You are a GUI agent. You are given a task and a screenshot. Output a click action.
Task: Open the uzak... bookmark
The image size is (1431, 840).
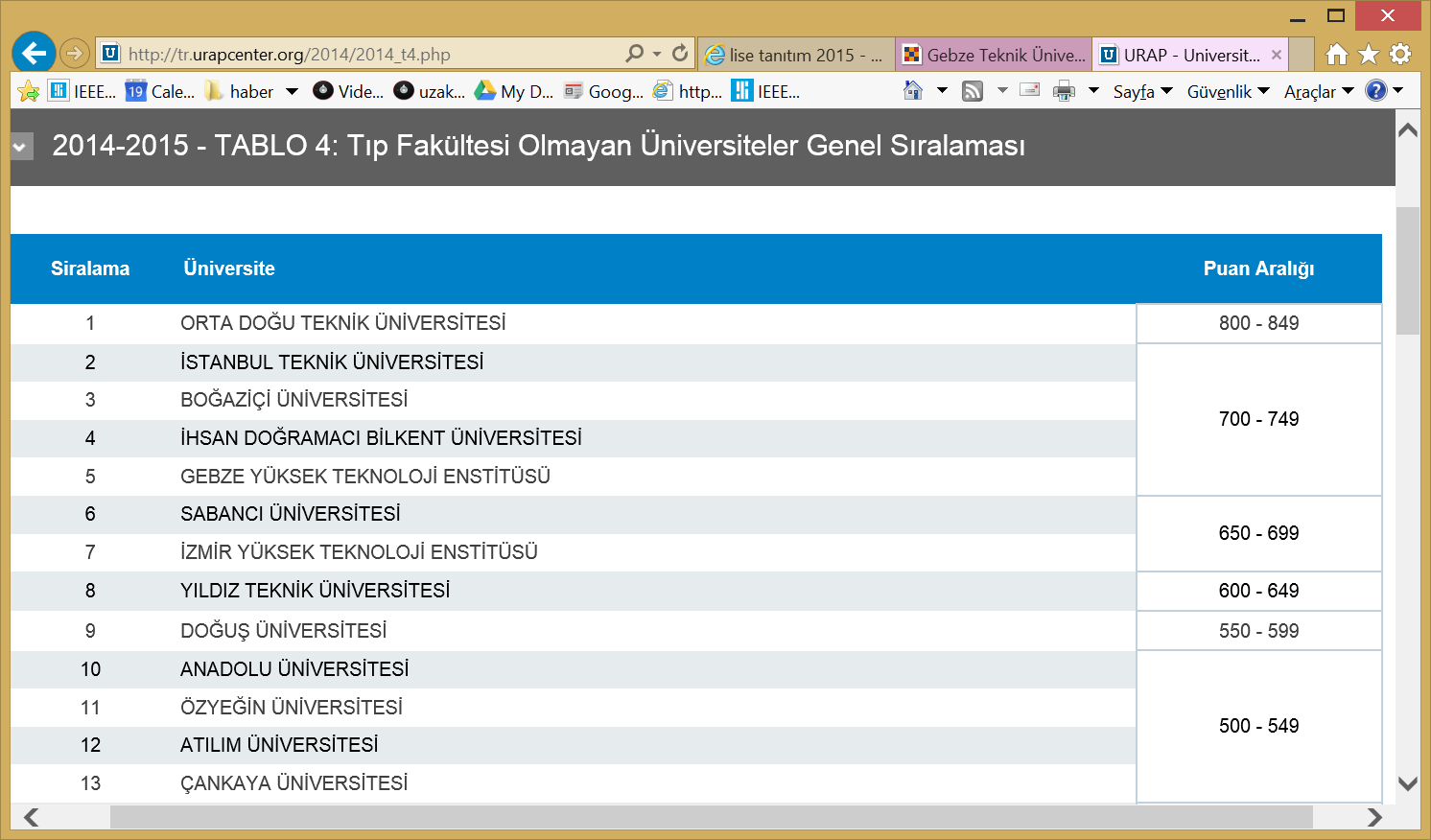430,91
